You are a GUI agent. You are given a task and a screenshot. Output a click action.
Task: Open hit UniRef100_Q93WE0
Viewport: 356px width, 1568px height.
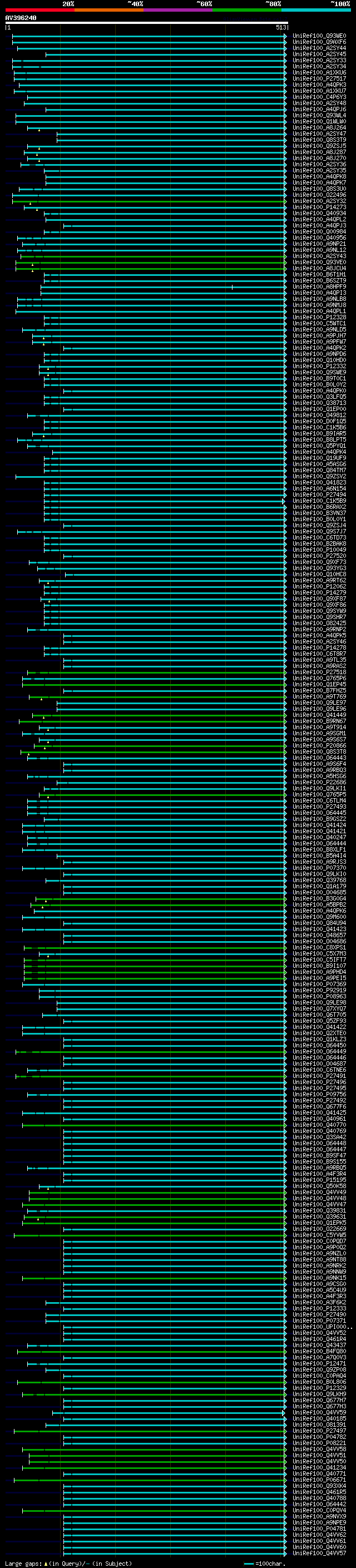point(319,36)
